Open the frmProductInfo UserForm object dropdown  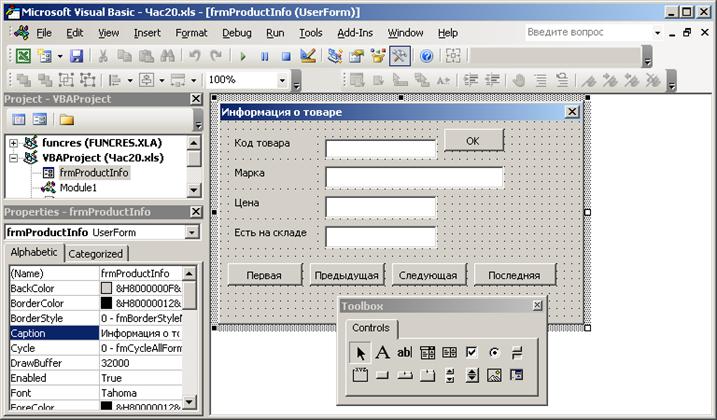(192, 232)
